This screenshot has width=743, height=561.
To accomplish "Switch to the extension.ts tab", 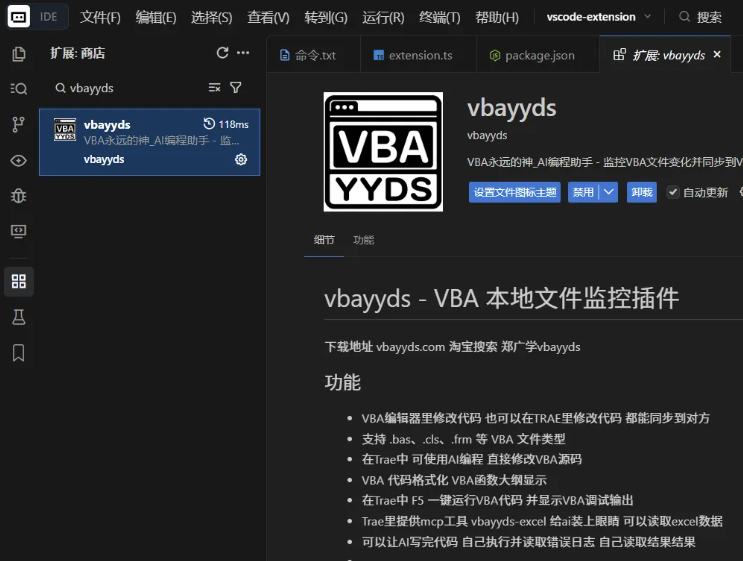I will pyautogui.click(x=418, y=55).
